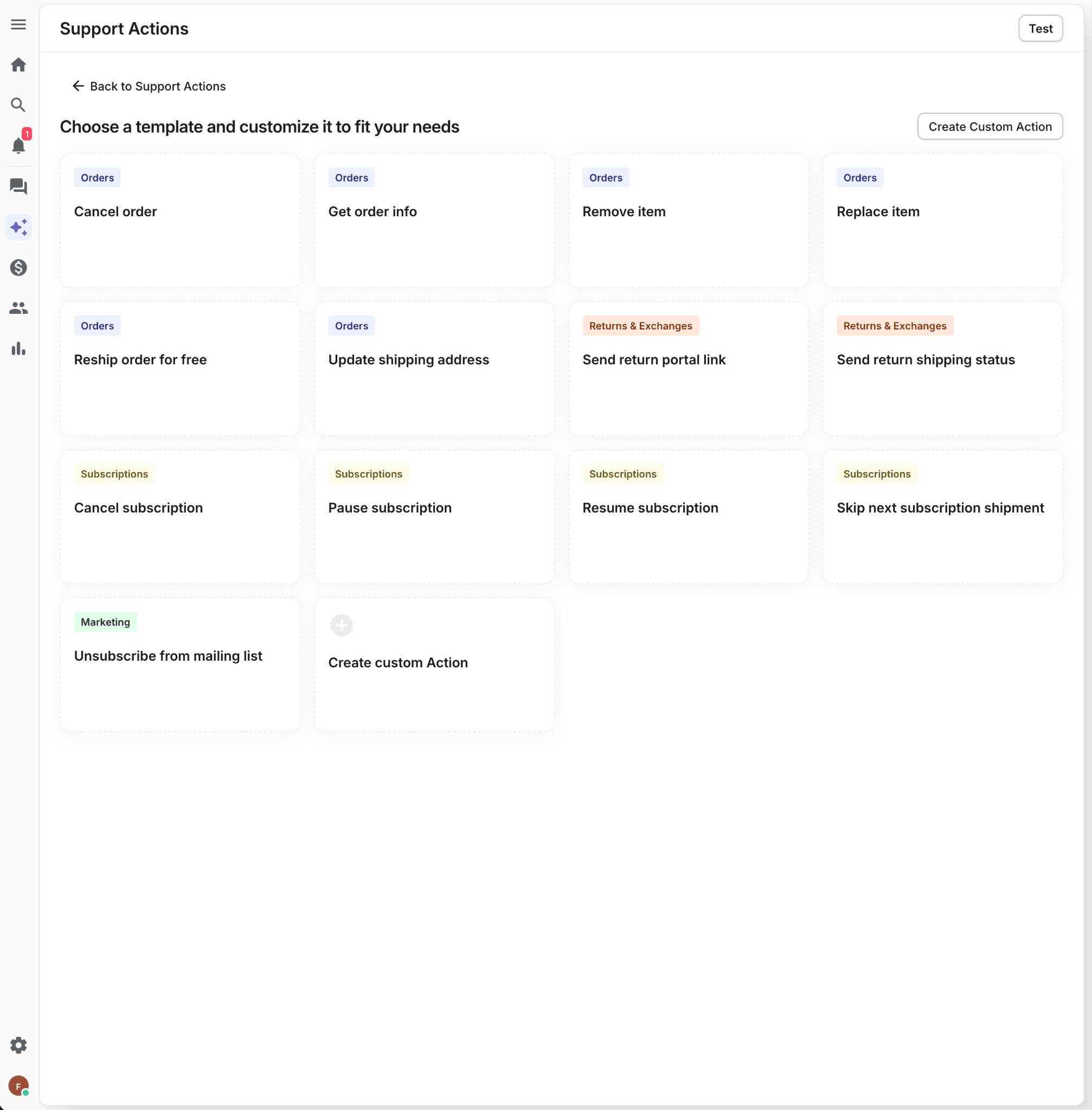This screenshot has height=1110, width=1092.
Task: Open the conversations chat icon
Action: [x=18, y=186]
